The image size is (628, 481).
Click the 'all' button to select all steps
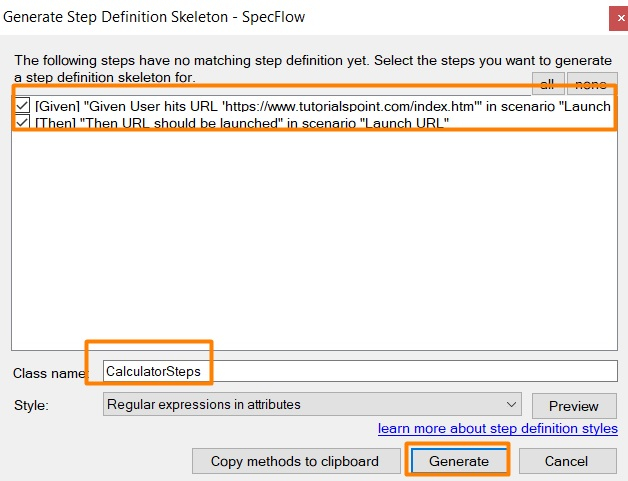(x=547, y=84)
